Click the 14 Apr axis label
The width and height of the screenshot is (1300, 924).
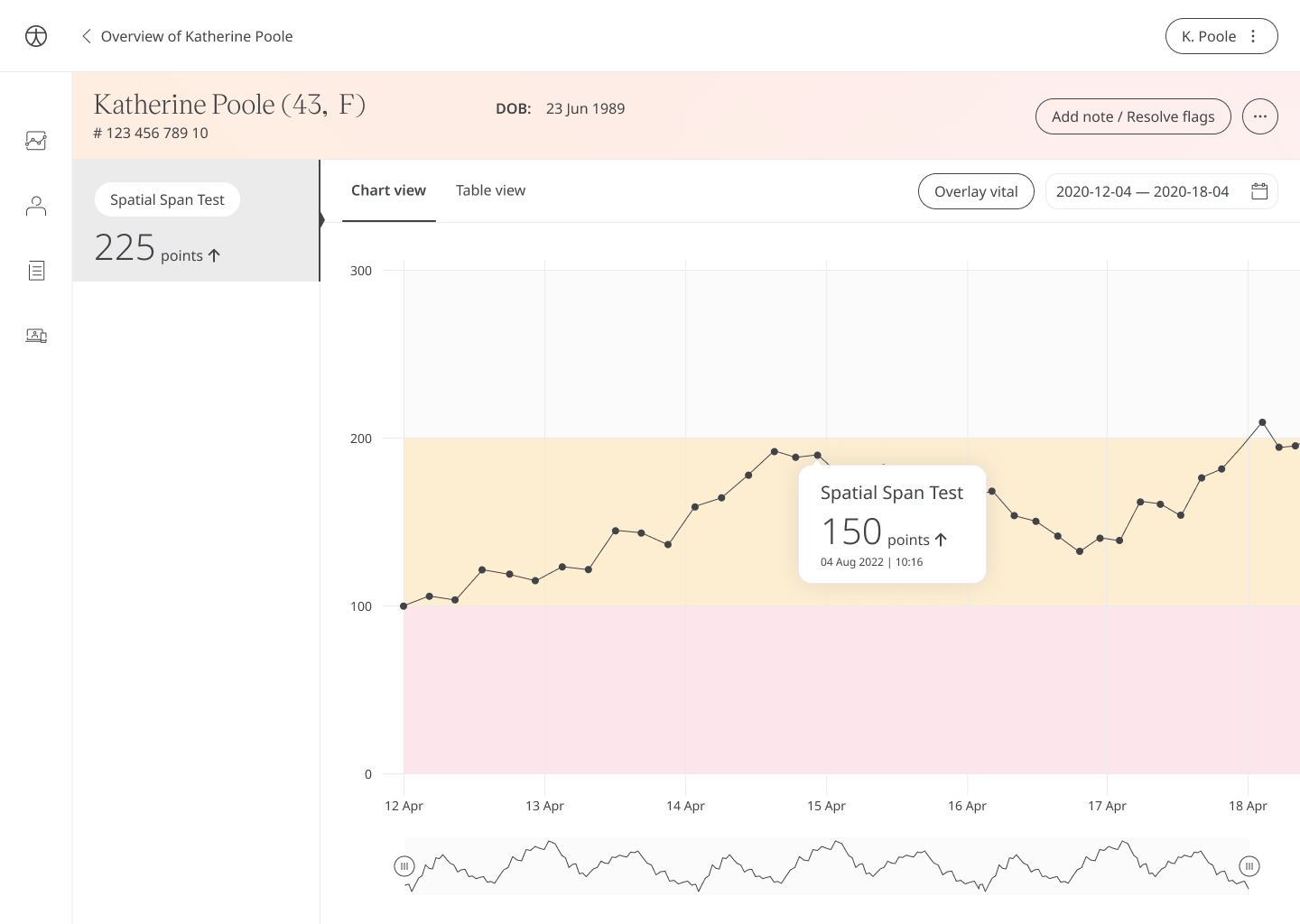point(685,806)
